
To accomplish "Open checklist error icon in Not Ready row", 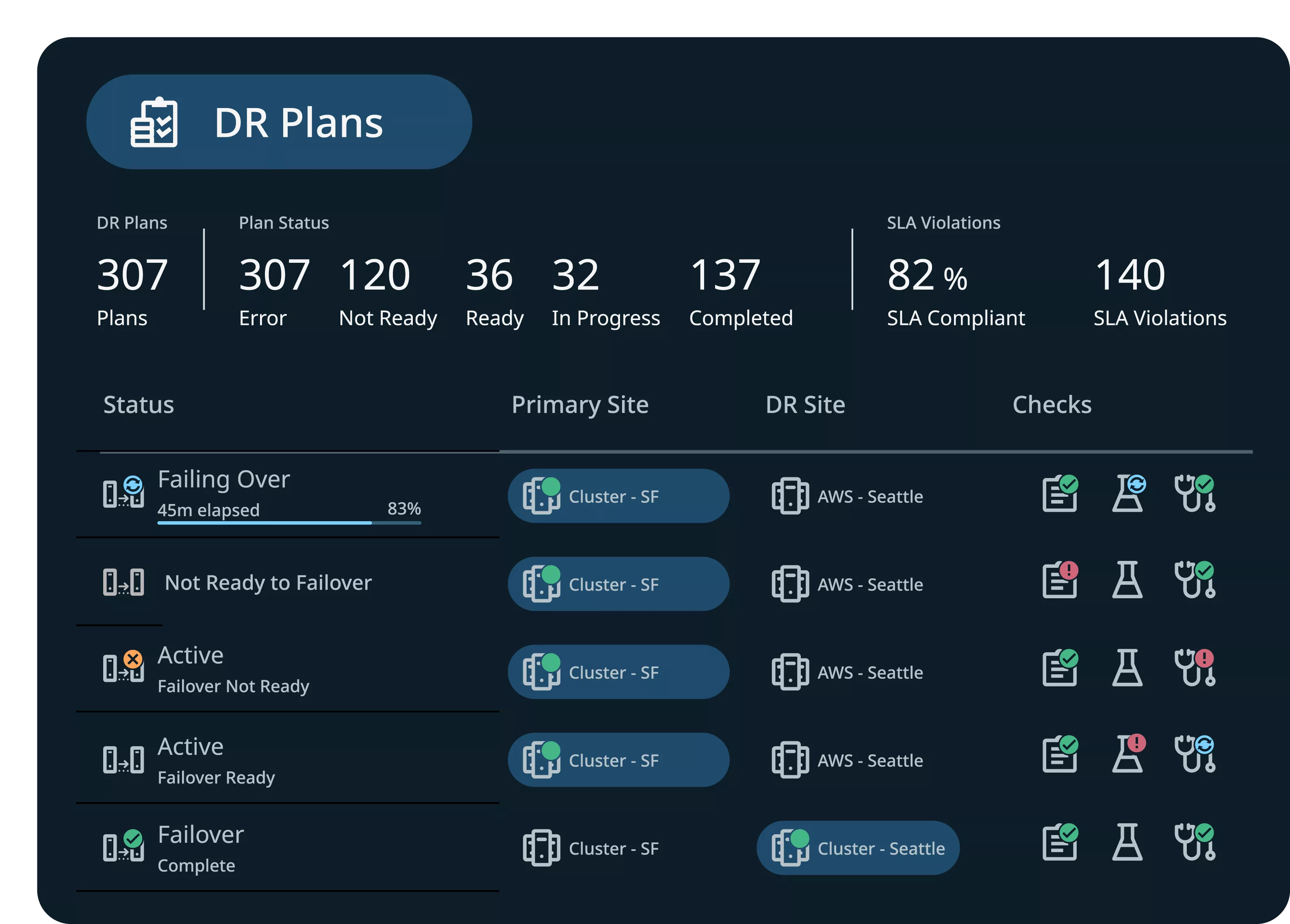I will click(1060, 580).
